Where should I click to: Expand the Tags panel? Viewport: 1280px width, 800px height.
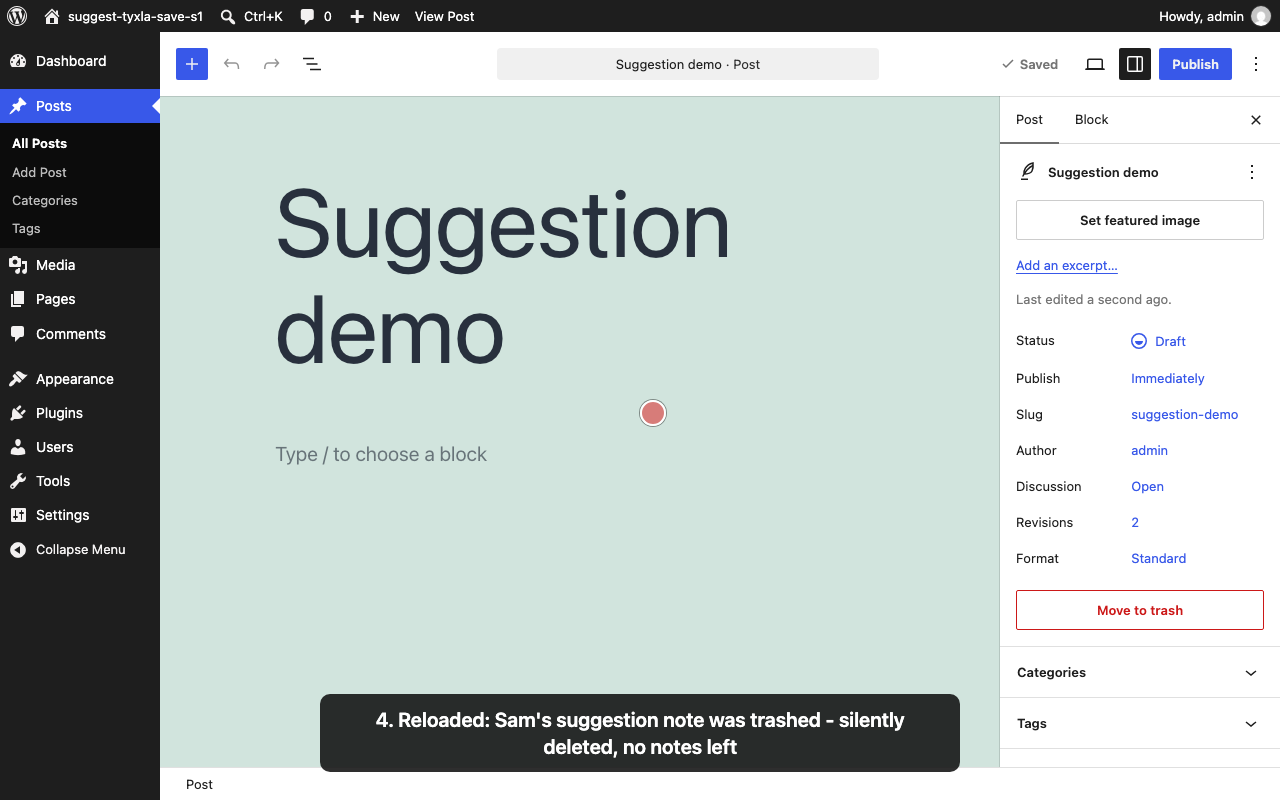[x=1140, y=724]
